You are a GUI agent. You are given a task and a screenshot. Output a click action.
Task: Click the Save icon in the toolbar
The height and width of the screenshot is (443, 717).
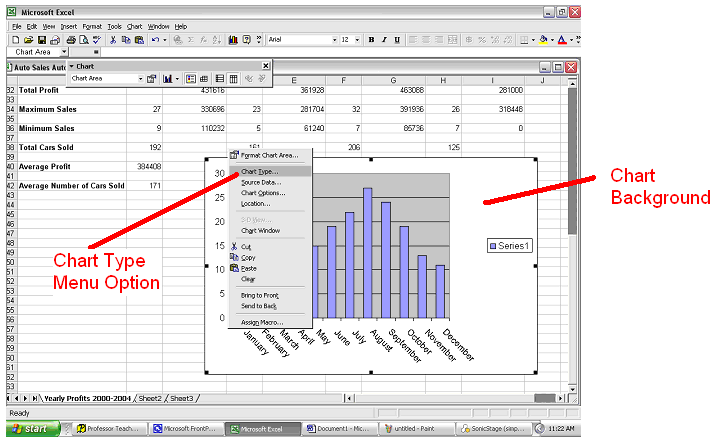point(41,40)
